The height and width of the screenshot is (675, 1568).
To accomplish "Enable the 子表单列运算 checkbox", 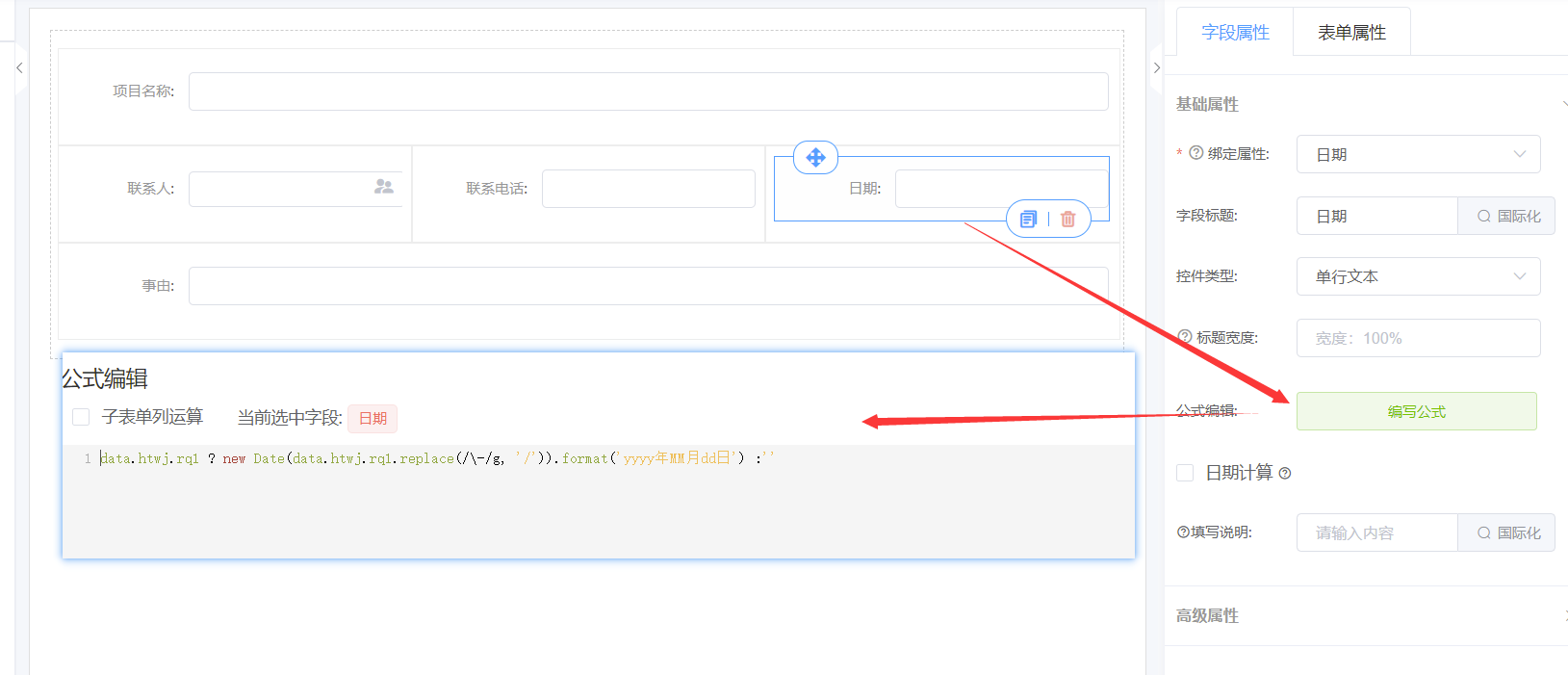I will (81, 417).
